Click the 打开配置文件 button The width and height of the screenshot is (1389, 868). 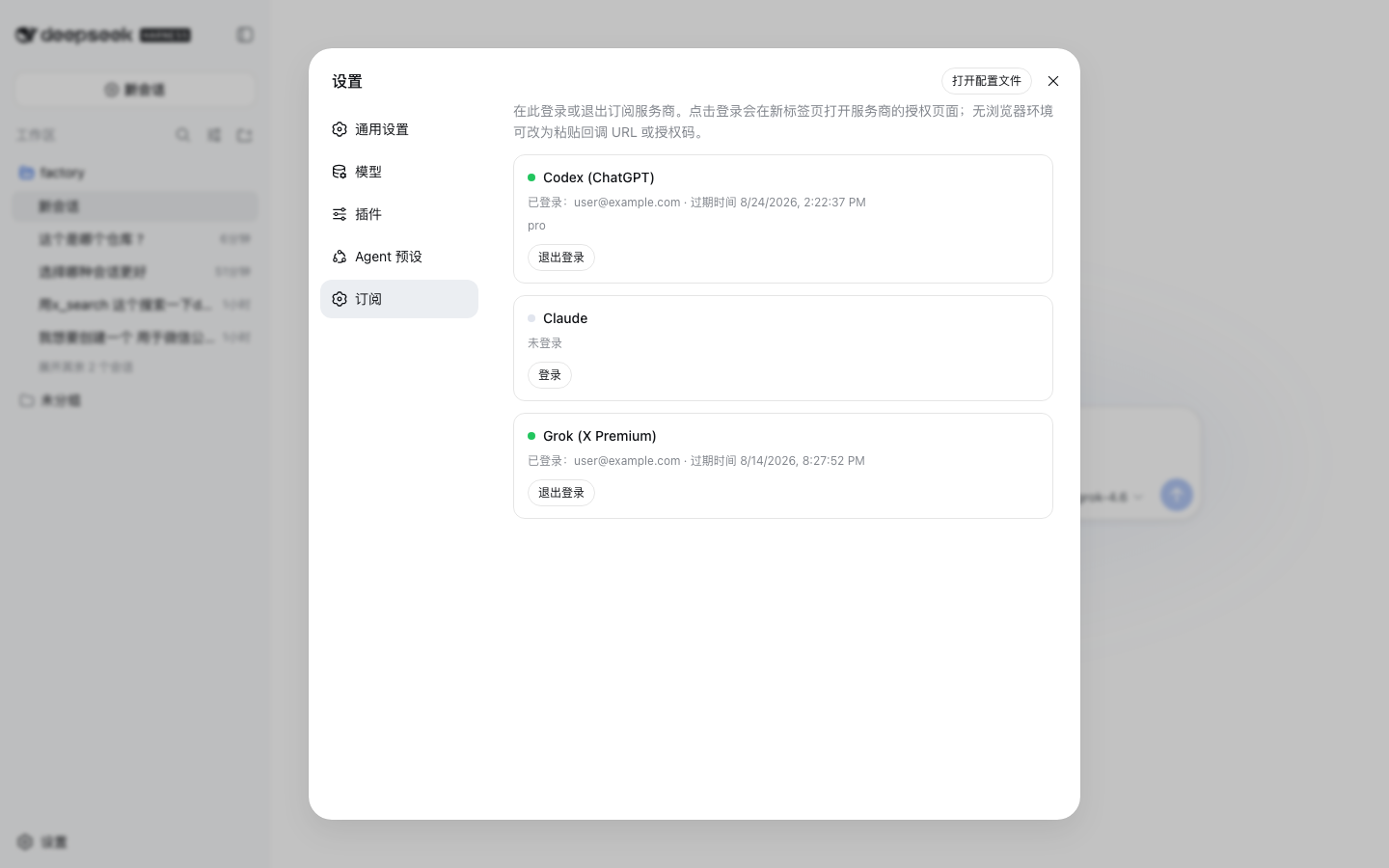pyautogui.click(x=987, y=81)
